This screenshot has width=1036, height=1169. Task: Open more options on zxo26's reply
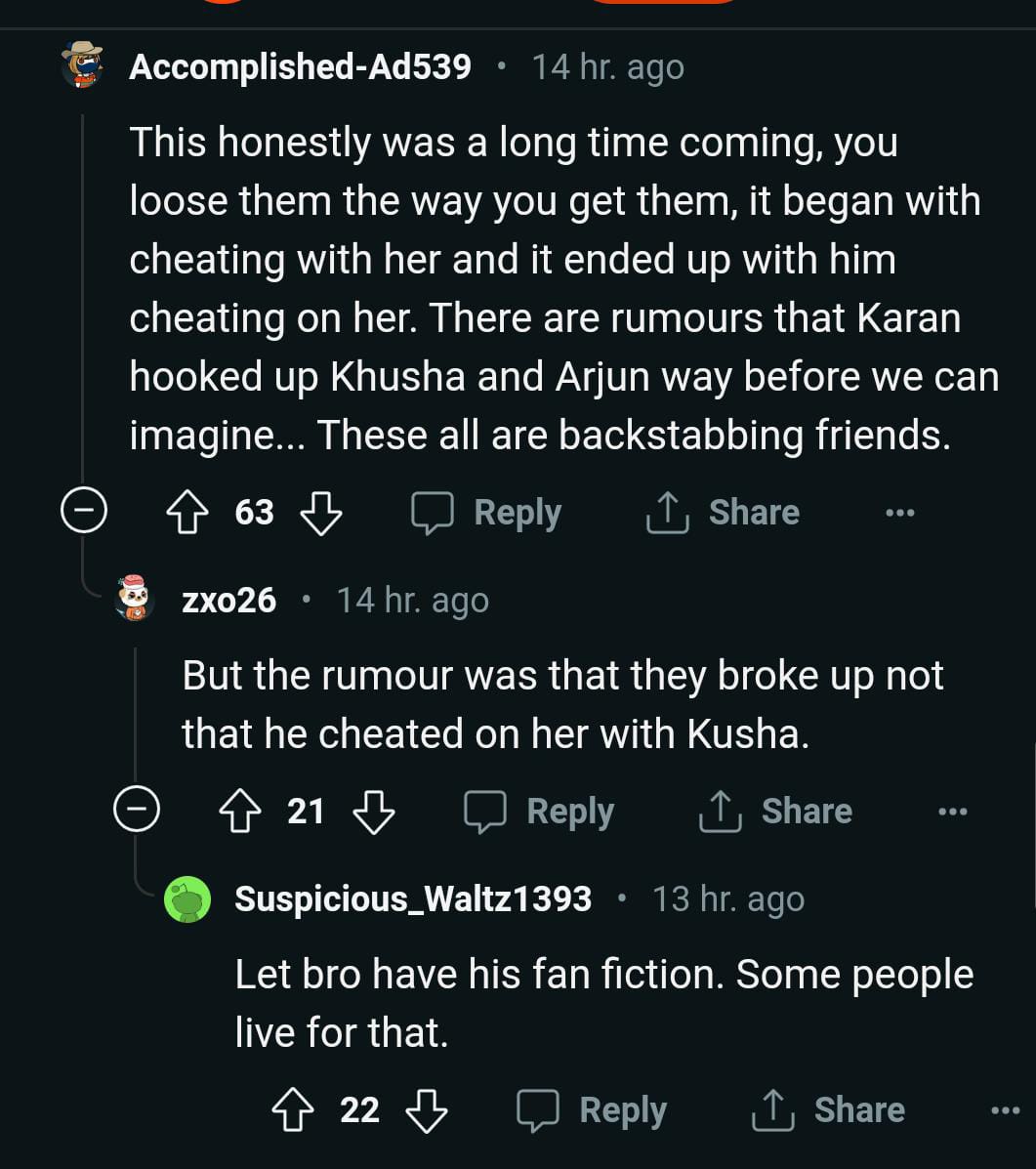pyautogui.click(x=952, y=812)
